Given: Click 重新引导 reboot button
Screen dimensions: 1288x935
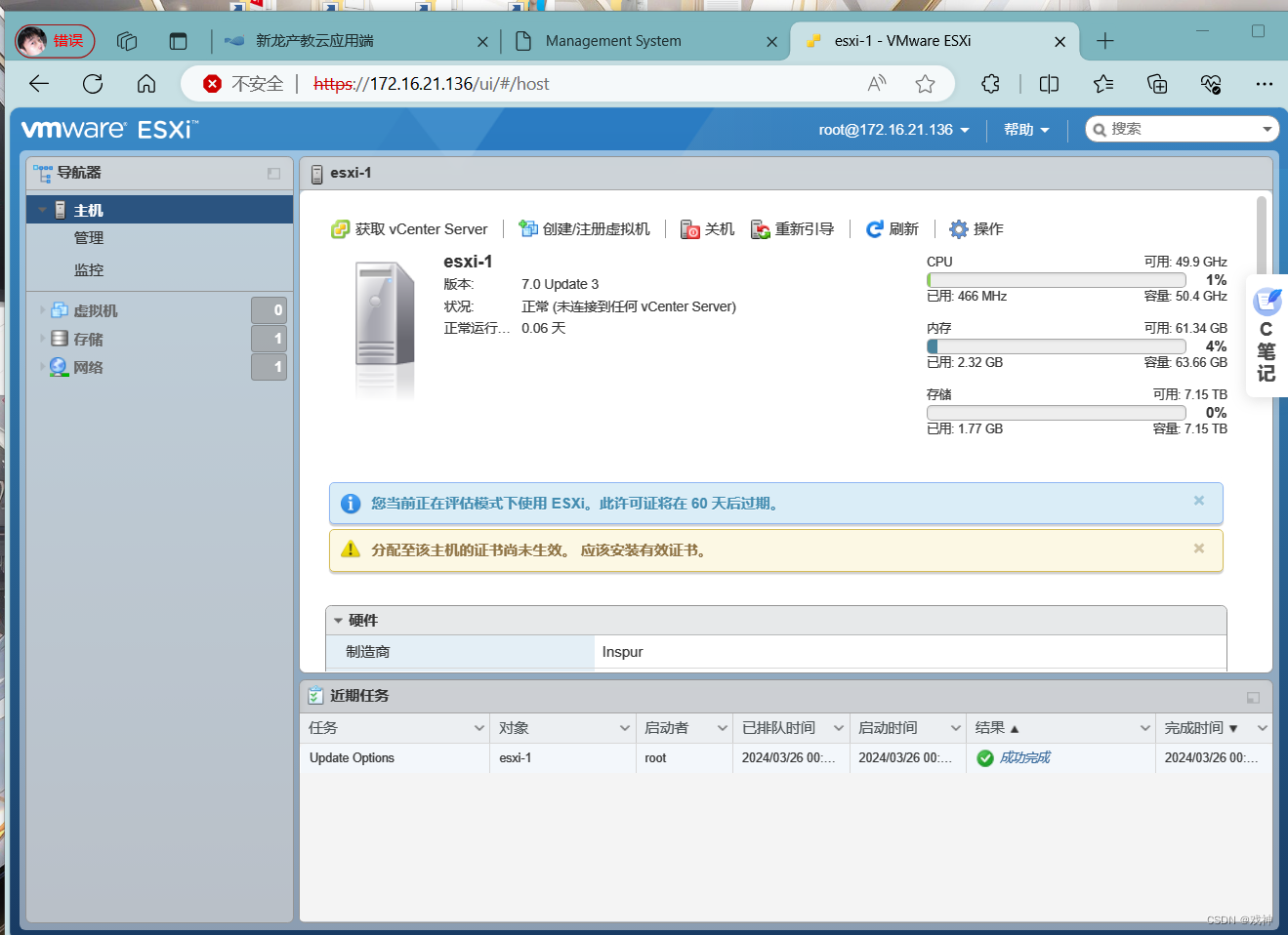Looking at the screenshot, I should tap(792, 229).
